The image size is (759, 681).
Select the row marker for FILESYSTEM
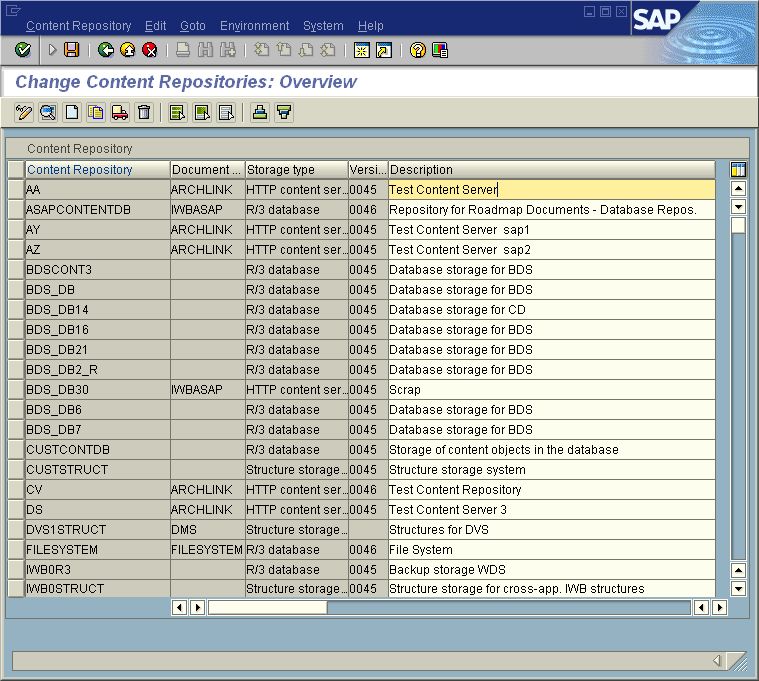[15, 550]
